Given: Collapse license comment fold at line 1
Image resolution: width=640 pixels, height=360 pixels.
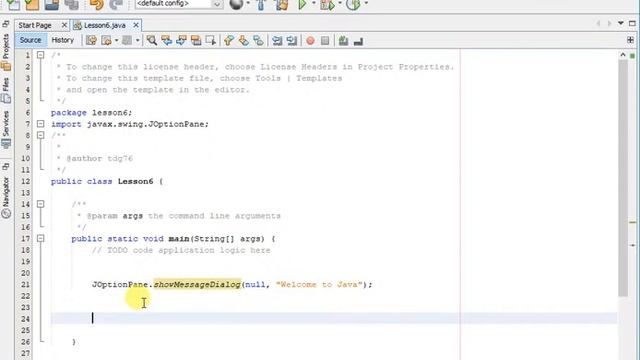Looking at the screenshot, I should click(40, 55).
